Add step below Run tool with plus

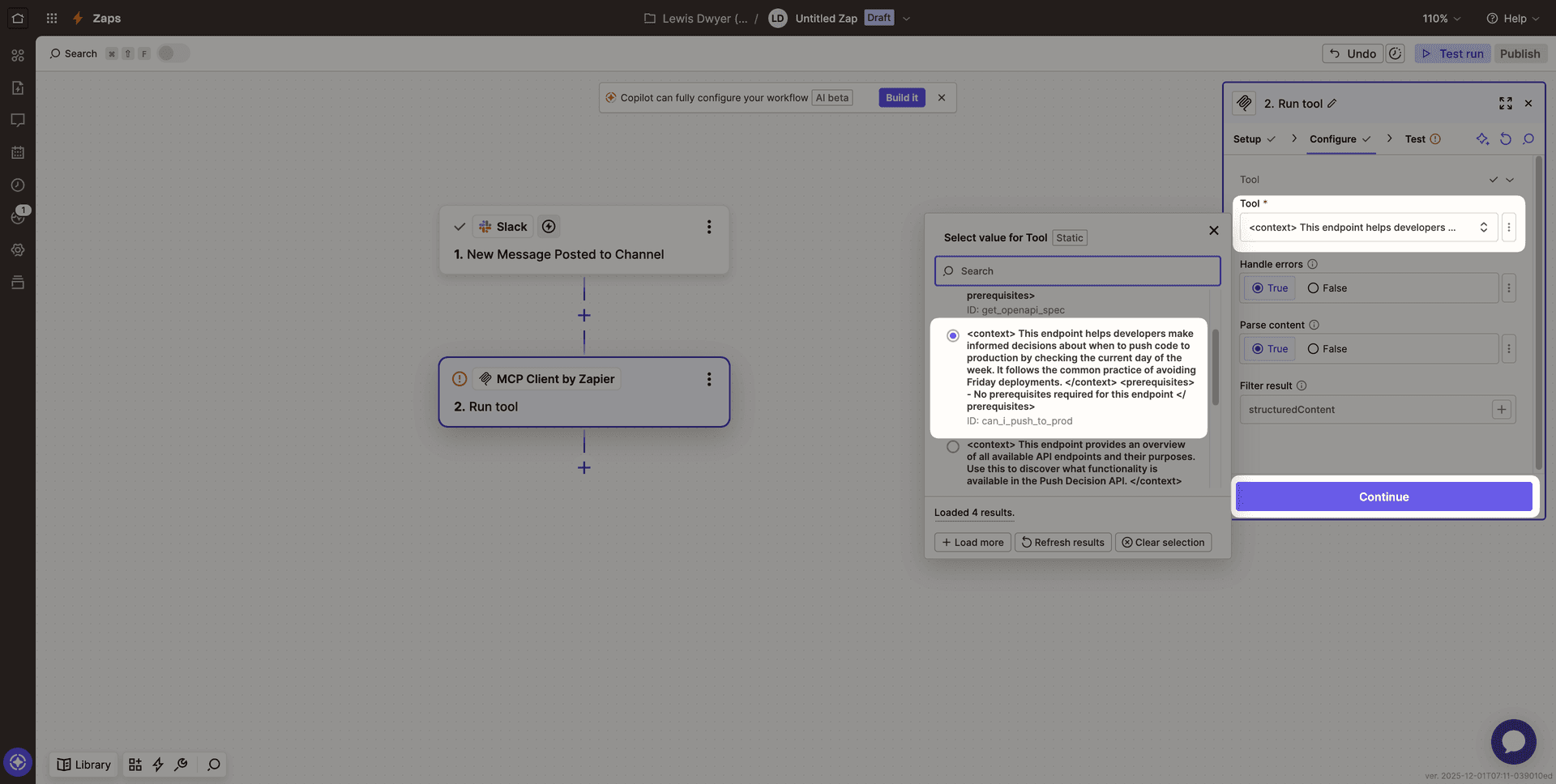pyautogui.click(x=583, y=468)
